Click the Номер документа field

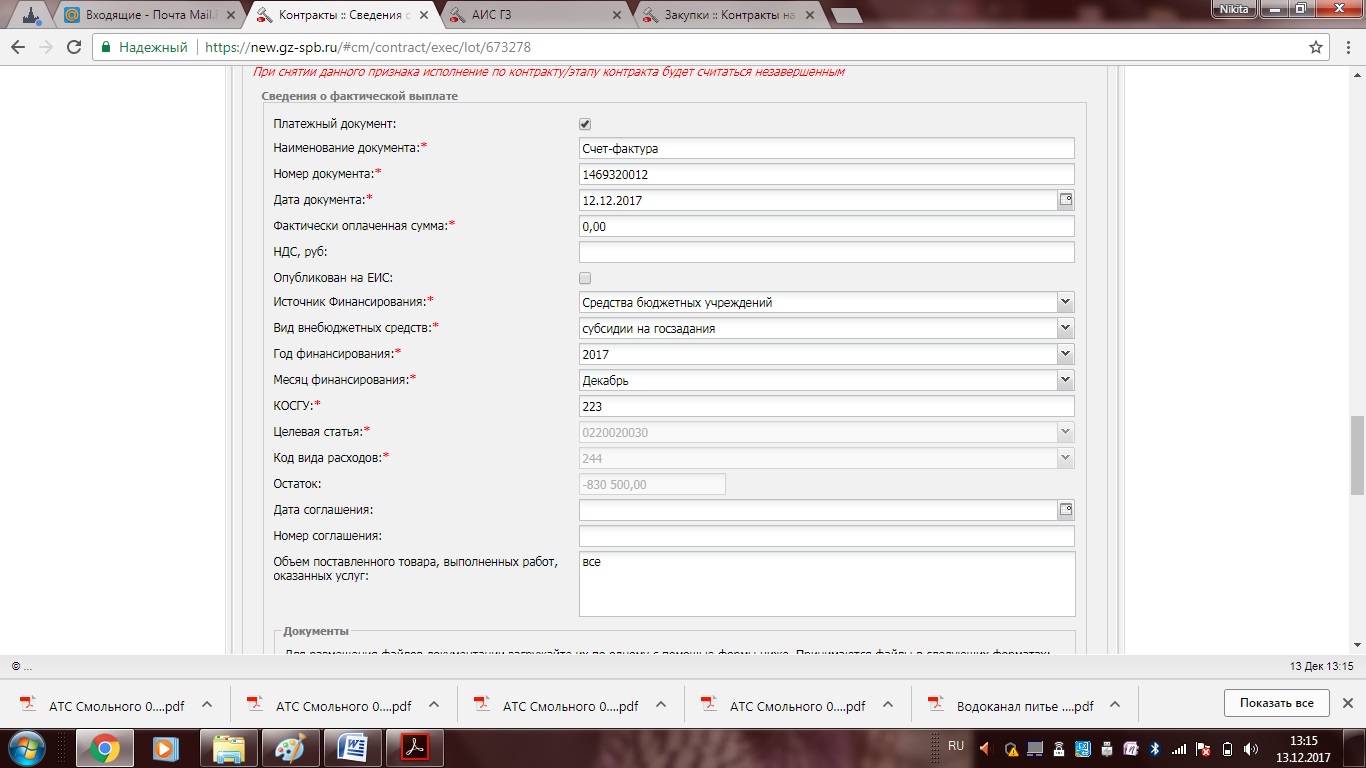click(827, 174)
